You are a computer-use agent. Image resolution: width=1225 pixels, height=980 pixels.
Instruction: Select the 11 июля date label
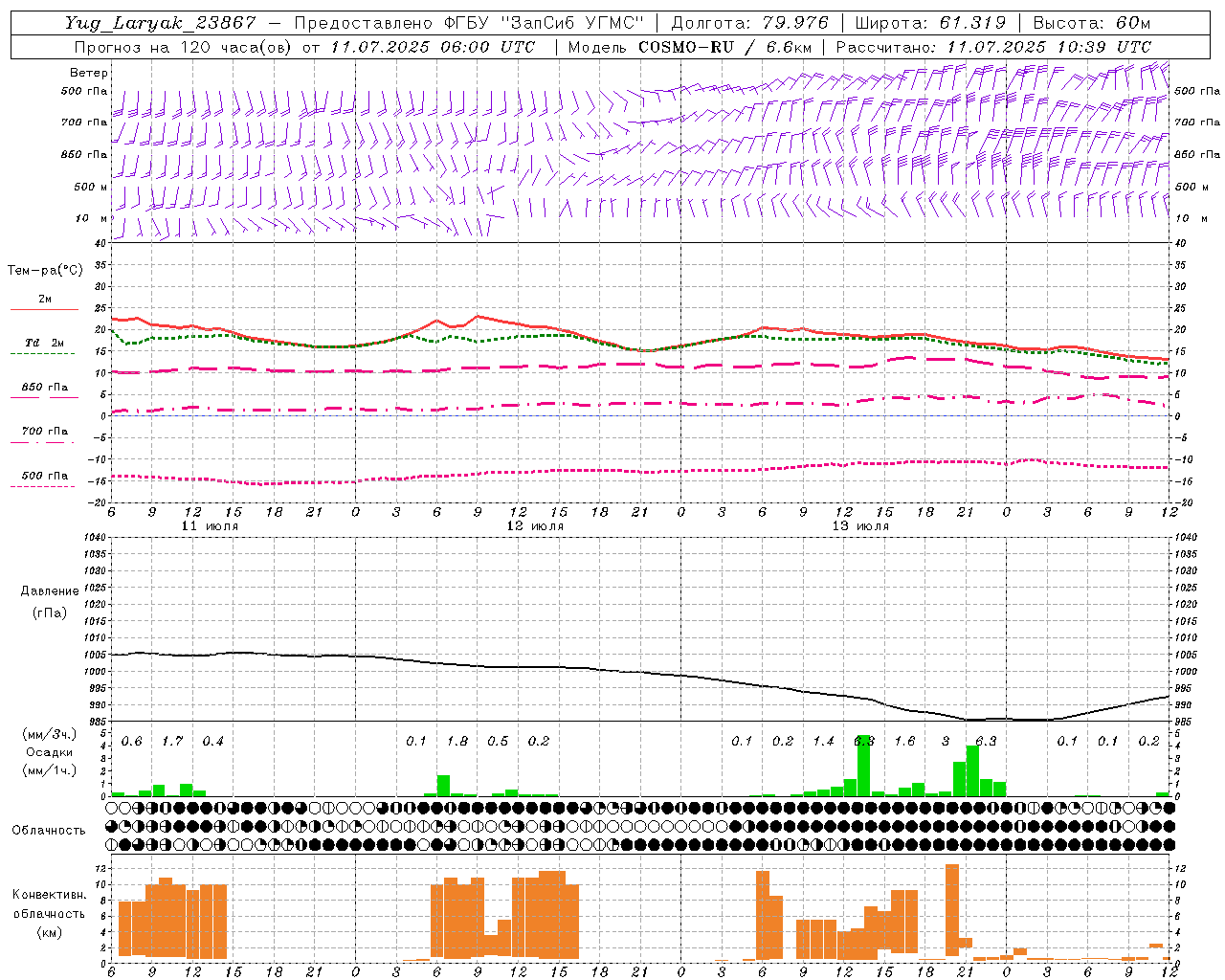point(210,526)
